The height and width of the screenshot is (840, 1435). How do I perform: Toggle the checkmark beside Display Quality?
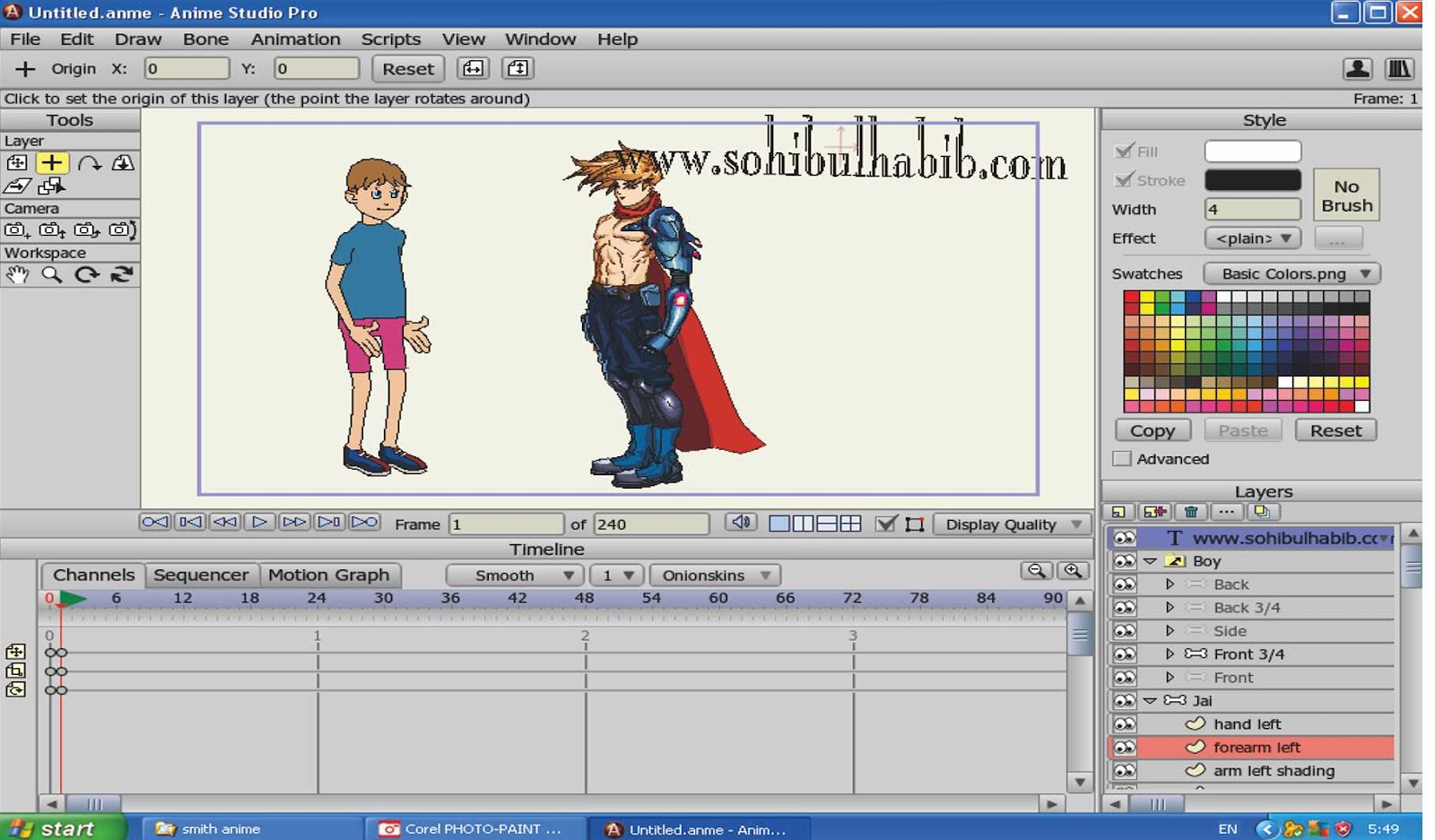click(x=886, y=524)
